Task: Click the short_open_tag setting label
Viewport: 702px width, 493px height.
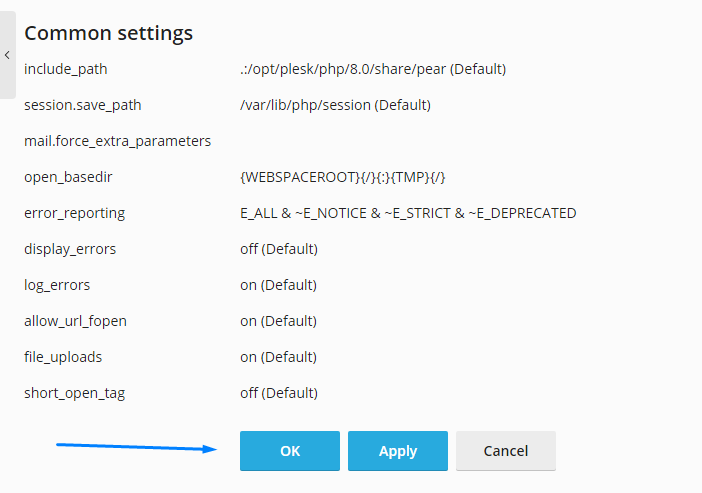Action: [75, 393]
